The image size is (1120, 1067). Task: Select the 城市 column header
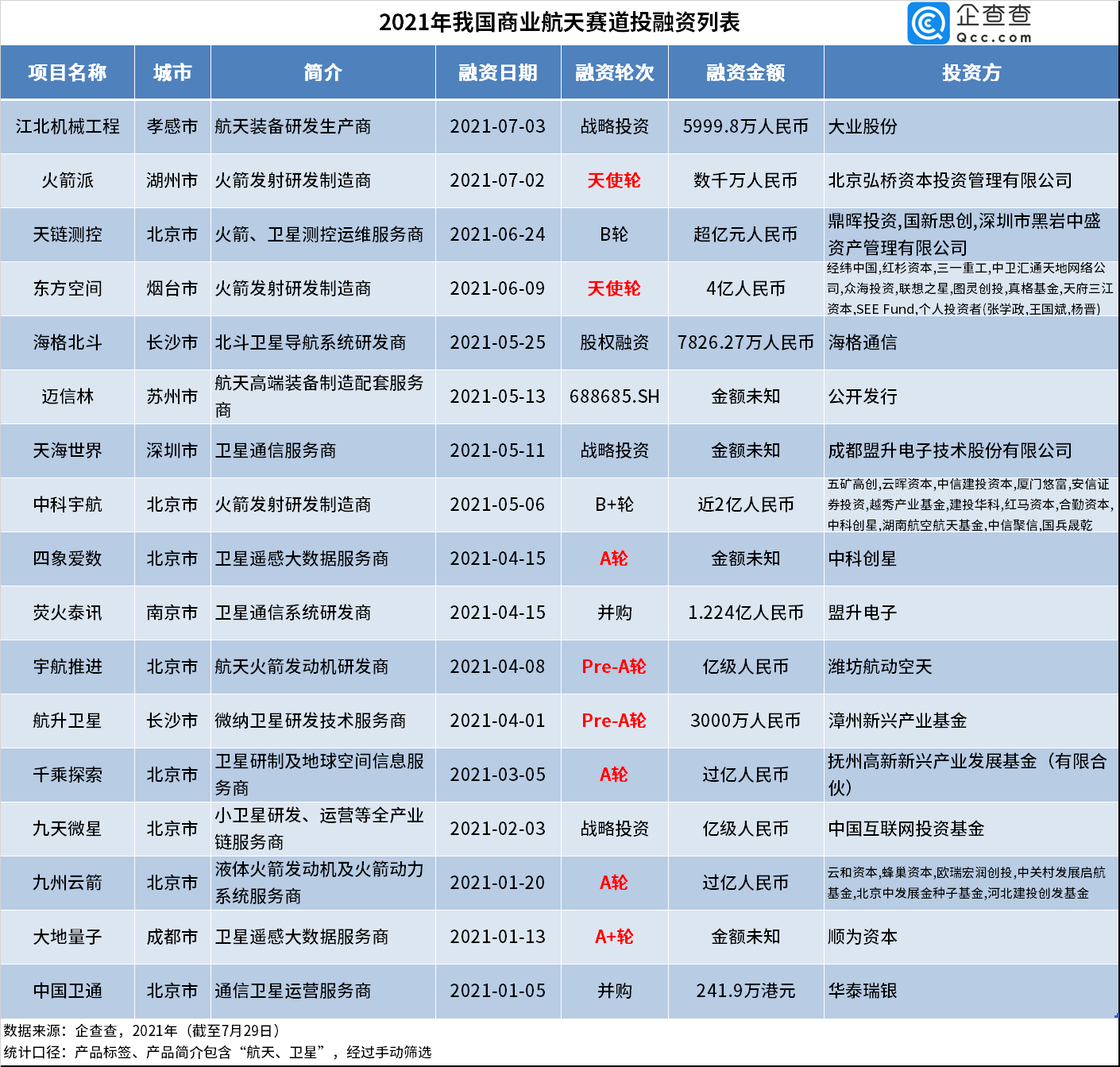(x=172, y=72)
